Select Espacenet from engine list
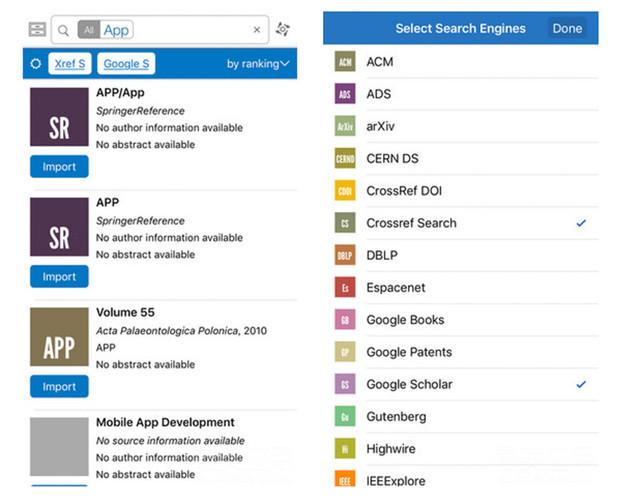The image size is (640, 504). click(395, 287)
